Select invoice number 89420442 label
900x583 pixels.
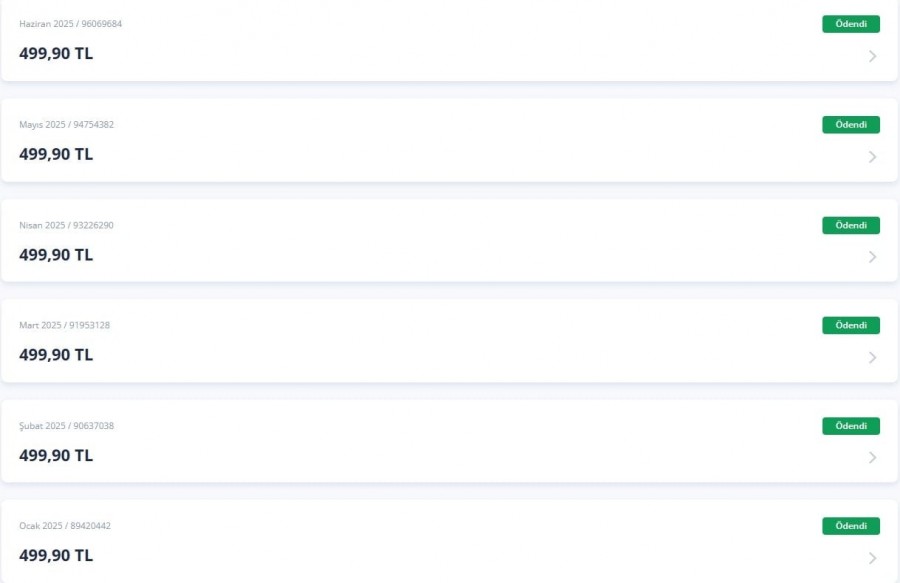coord(91,526)
